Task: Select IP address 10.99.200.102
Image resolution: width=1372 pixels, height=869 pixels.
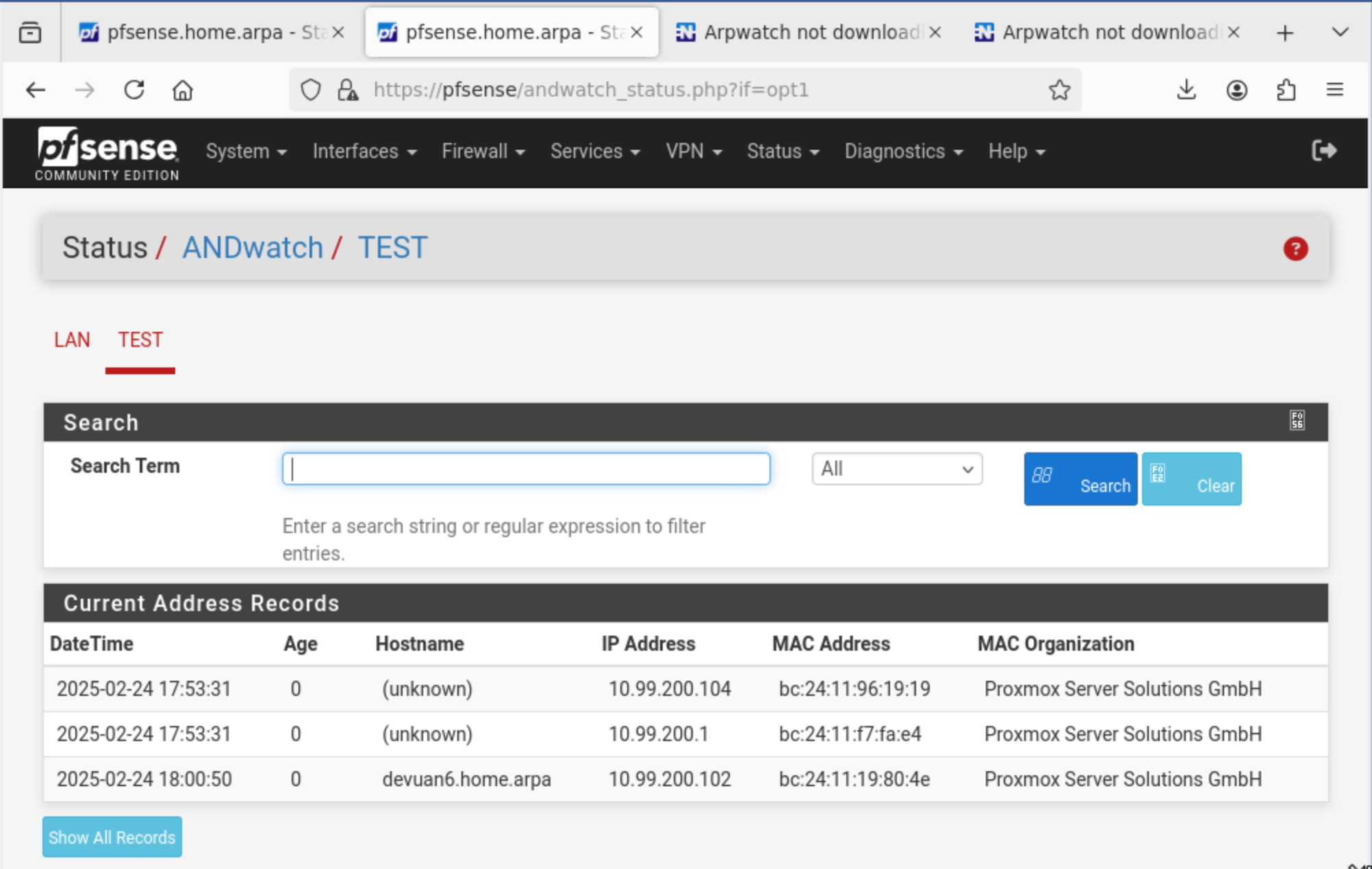Action: click(x=670, y=779)
